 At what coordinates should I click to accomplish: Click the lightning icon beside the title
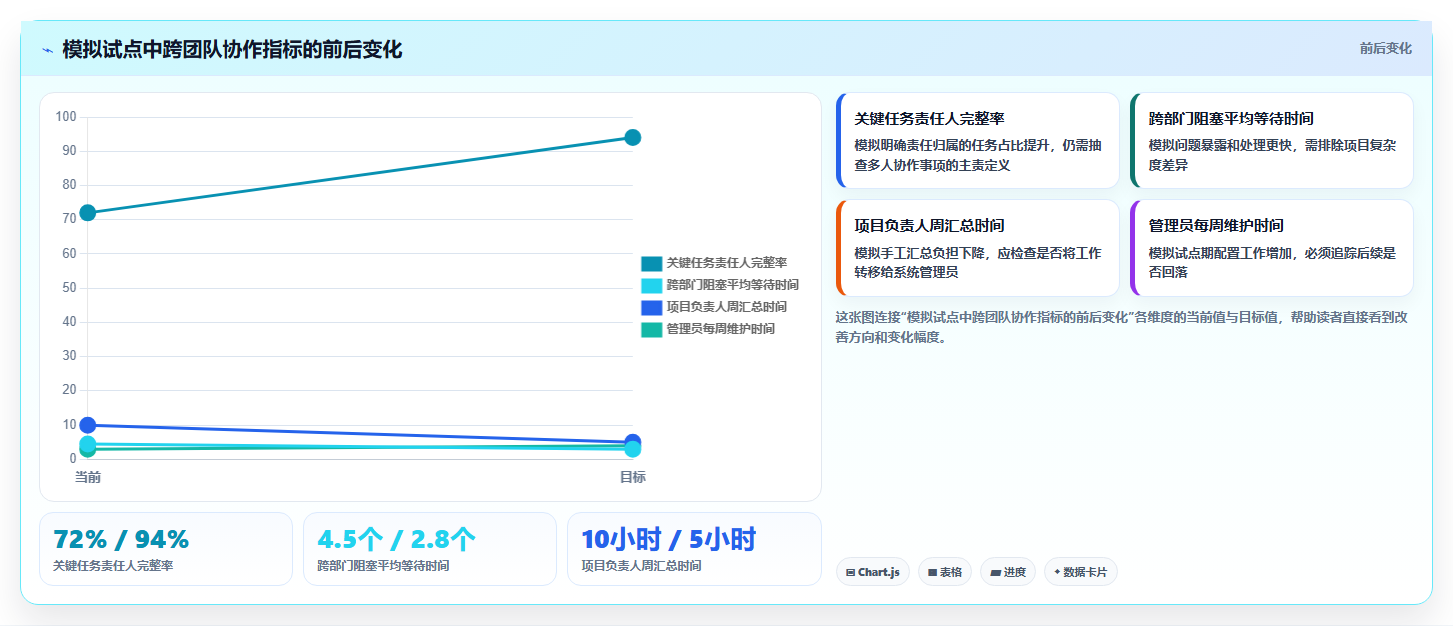[x=47, y=50]
